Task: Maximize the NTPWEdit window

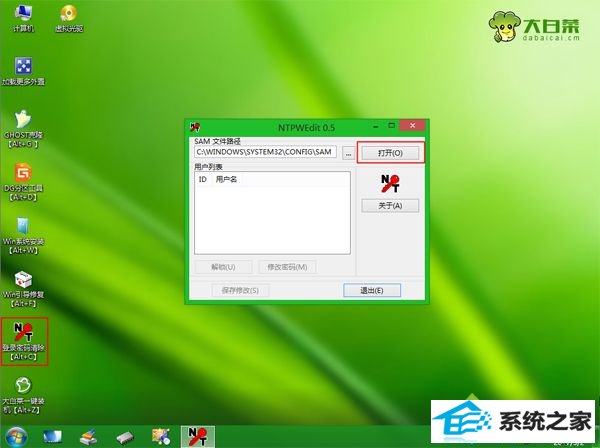Action: 391,125
